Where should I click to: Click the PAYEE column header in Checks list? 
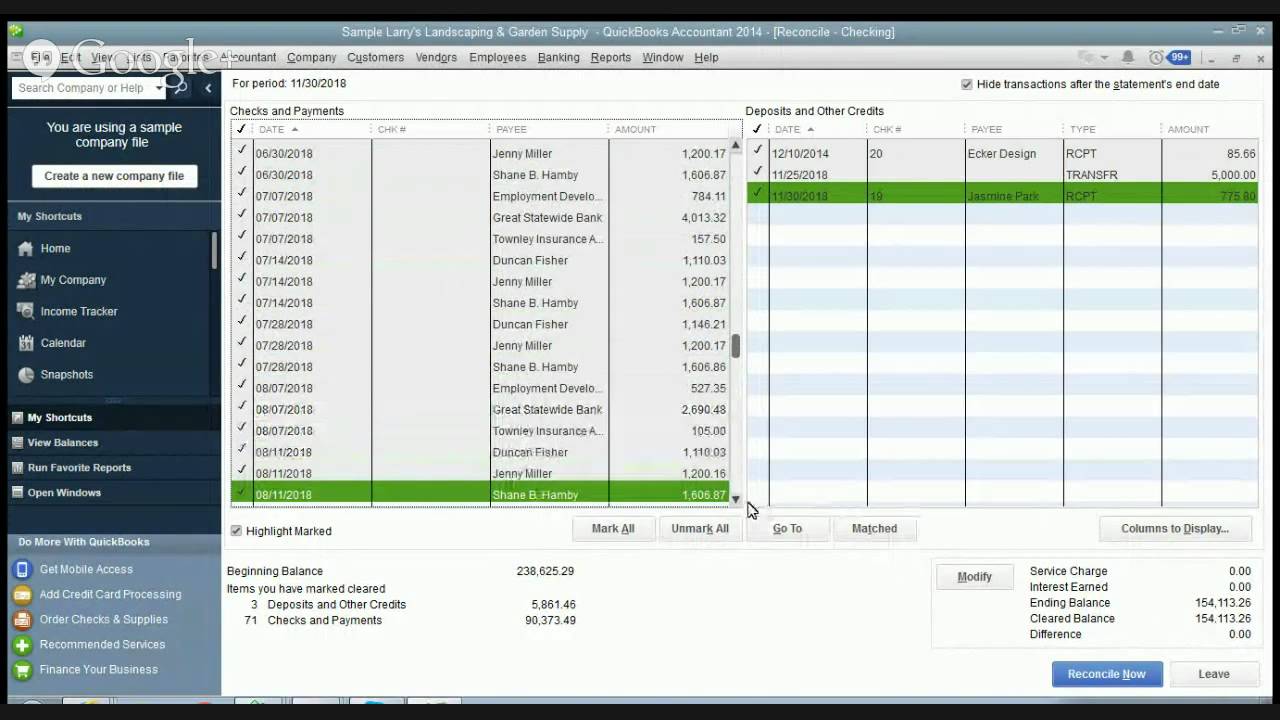click(548, 129)
